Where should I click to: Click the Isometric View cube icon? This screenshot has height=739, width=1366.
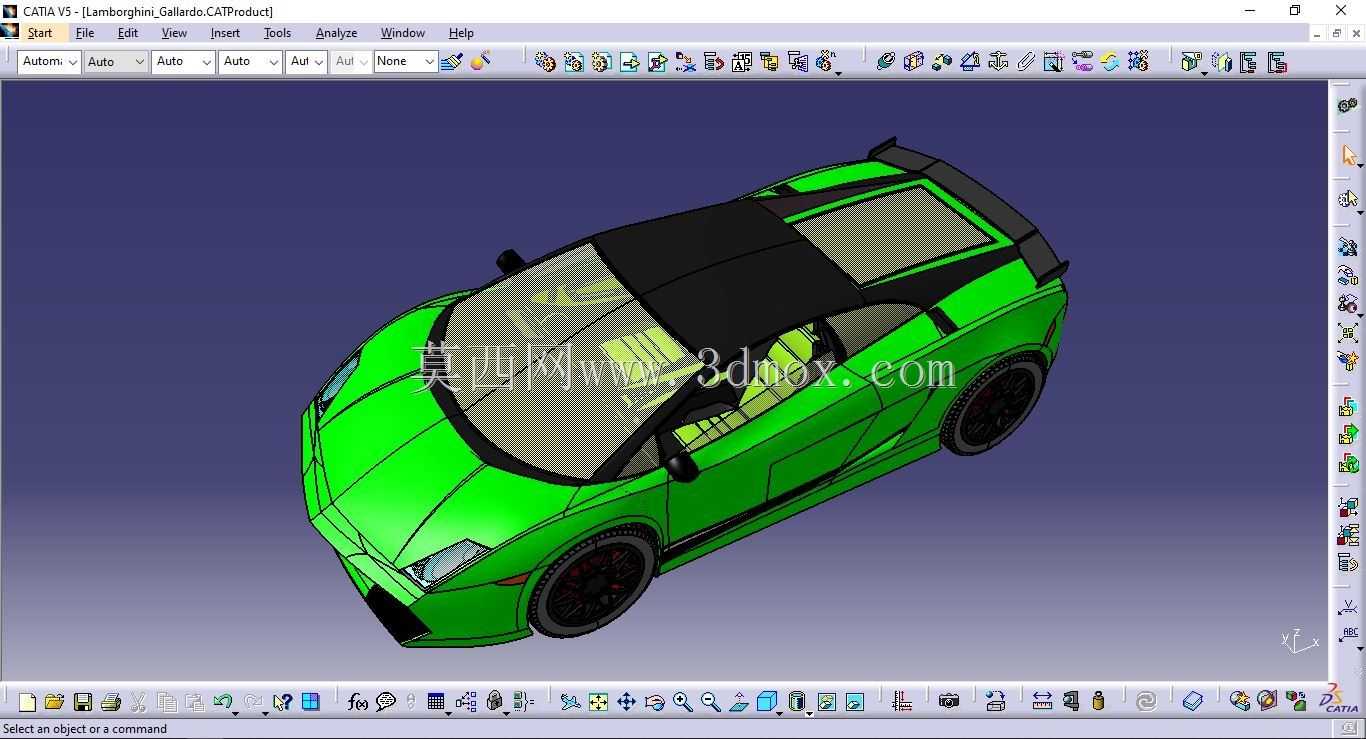767,702
